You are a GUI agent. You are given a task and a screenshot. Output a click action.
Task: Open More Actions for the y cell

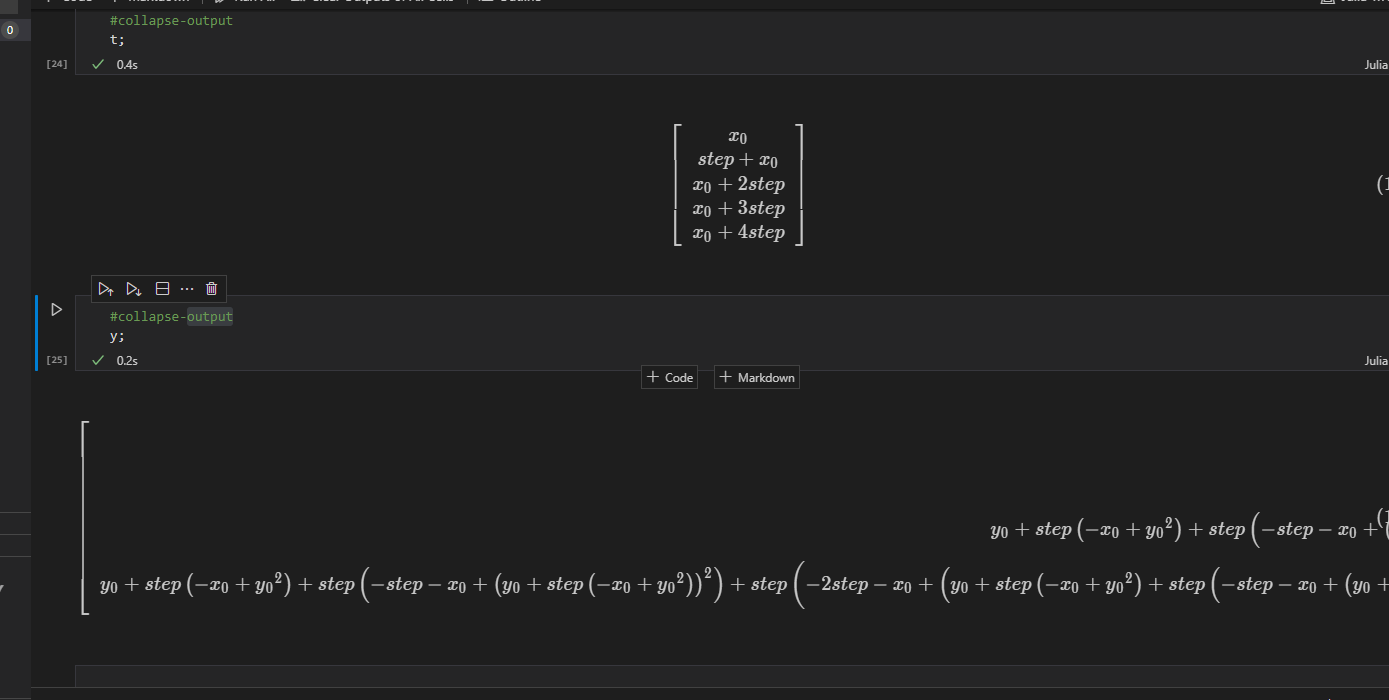pyautogui.click(x=187, y=289)
